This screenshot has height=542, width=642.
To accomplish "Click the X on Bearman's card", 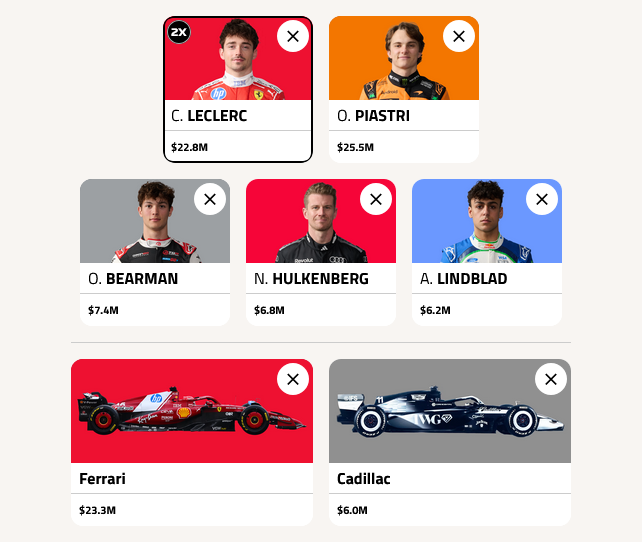I will 210,199.
